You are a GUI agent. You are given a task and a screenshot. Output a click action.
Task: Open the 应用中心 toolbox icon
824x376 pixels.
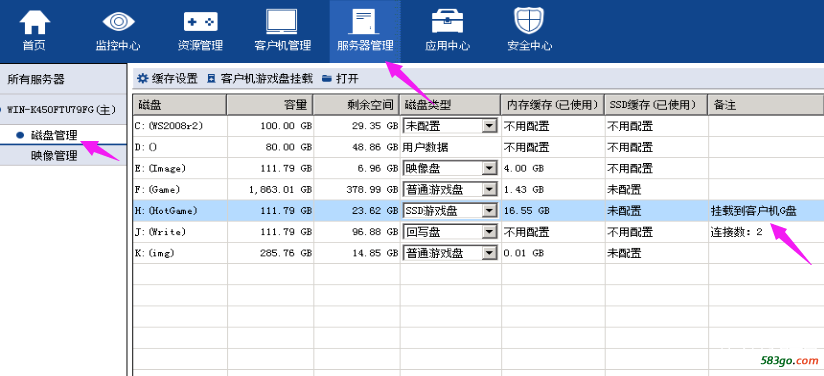[447, 22]
